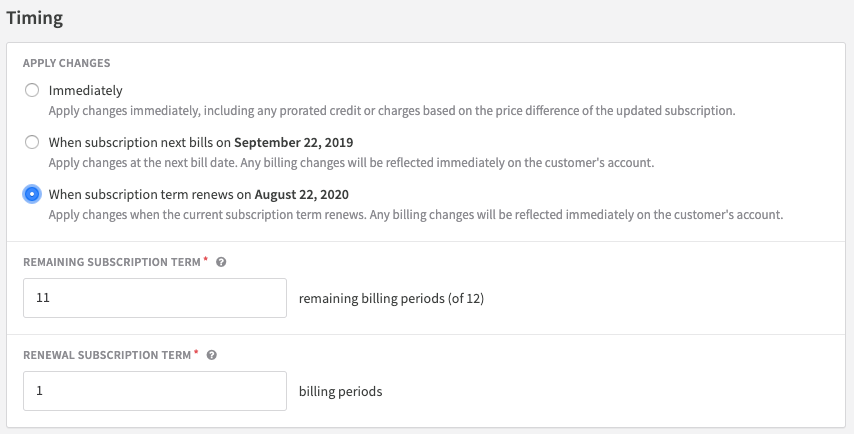The height and width of the screenshot is (434, 854).
Task: Open help icon beside Remaining Subscription Term
Action: click(221, 262)
